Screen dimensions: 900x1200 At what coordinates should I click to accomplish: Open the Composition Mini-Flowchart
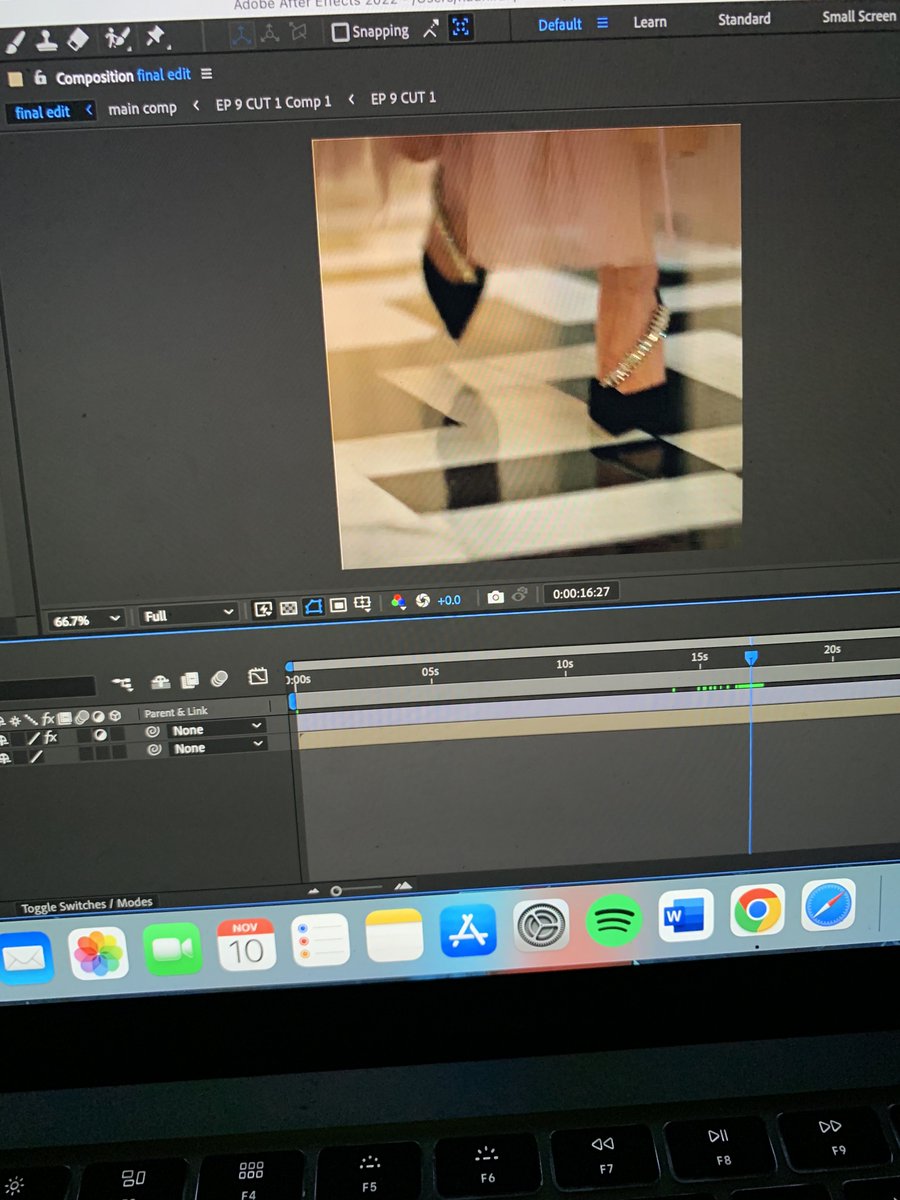pyautogui.click(x=124, y=684)
